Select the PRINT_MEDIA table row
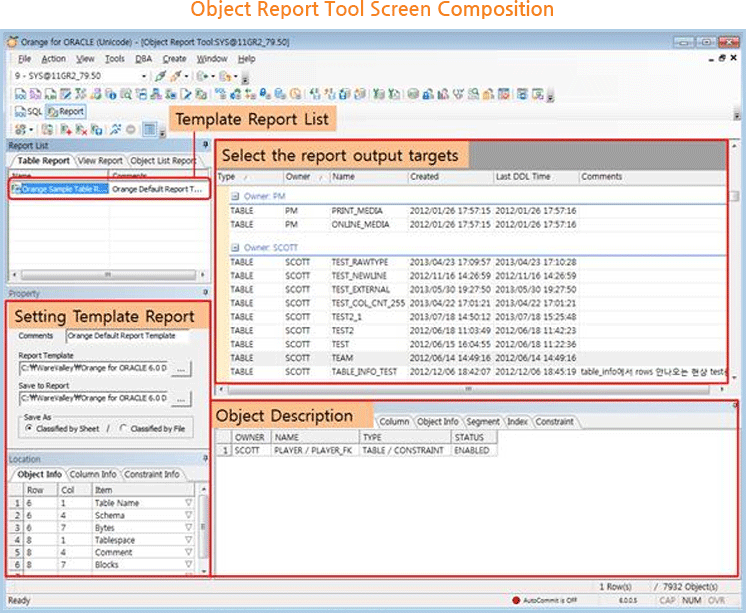This screenshot has width=746, height=613. [x=477, y=211]
